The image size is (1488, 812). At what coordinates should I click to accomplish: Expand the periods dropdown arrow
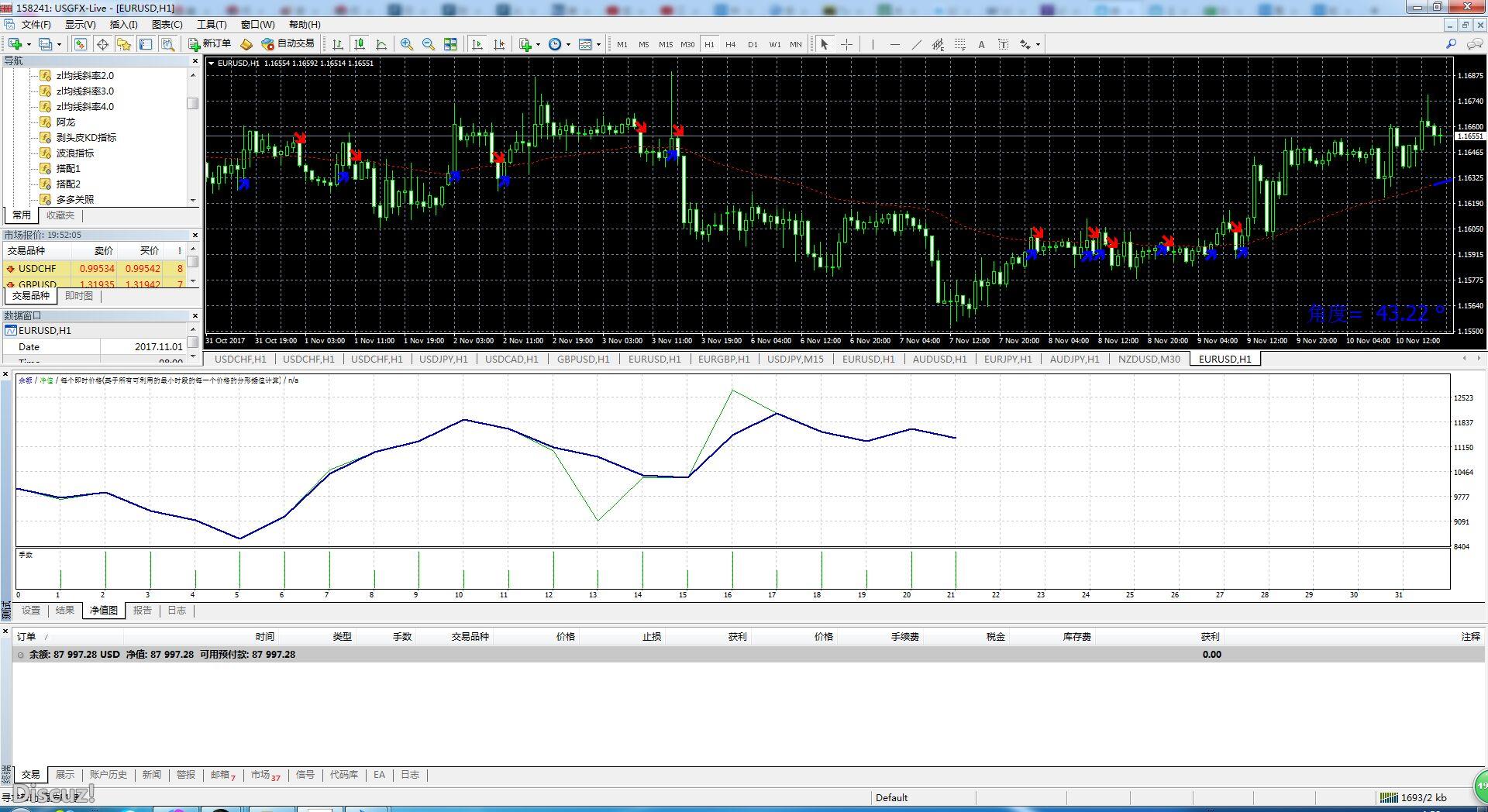click(x=568, y=44)
